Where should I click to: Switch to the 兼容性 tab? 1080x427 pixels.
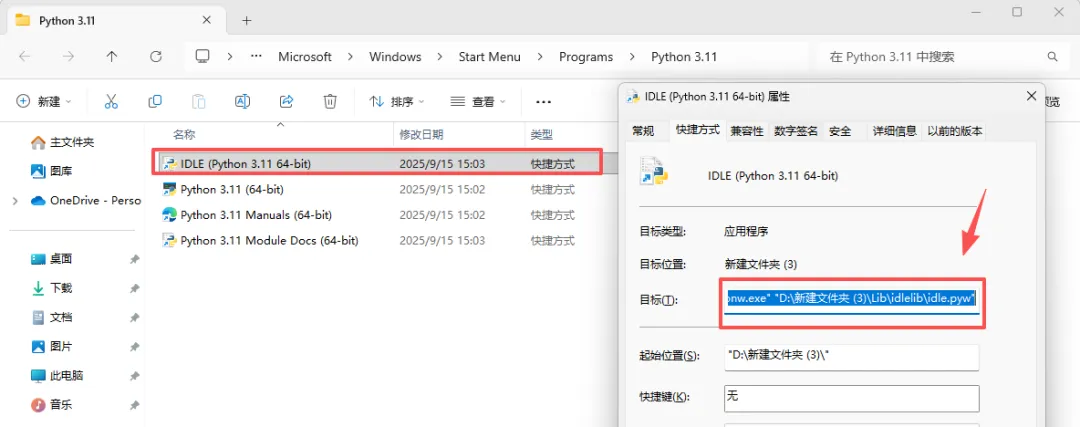(x=747, y=131)
